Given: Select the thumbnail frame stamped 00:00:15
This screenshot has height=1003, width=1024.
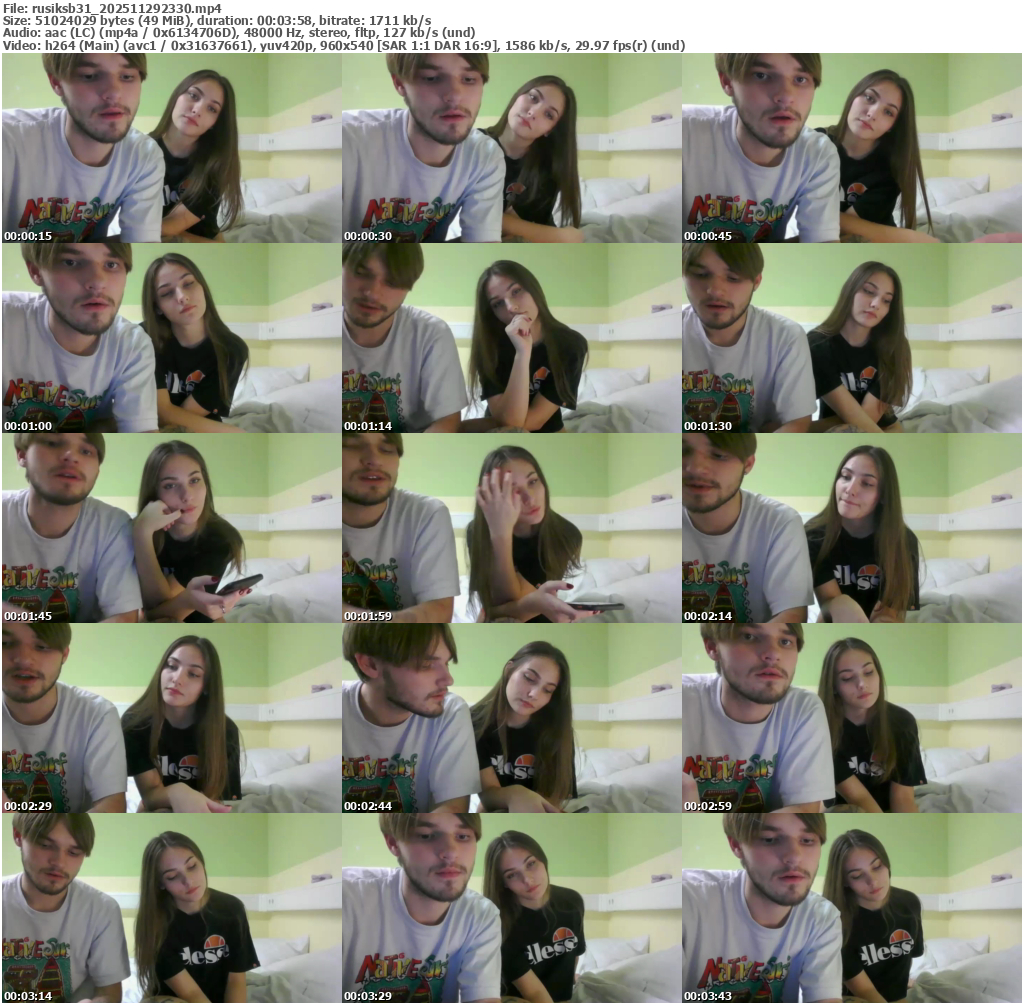Looking at the screenshot, I should [x=172, y=148].
